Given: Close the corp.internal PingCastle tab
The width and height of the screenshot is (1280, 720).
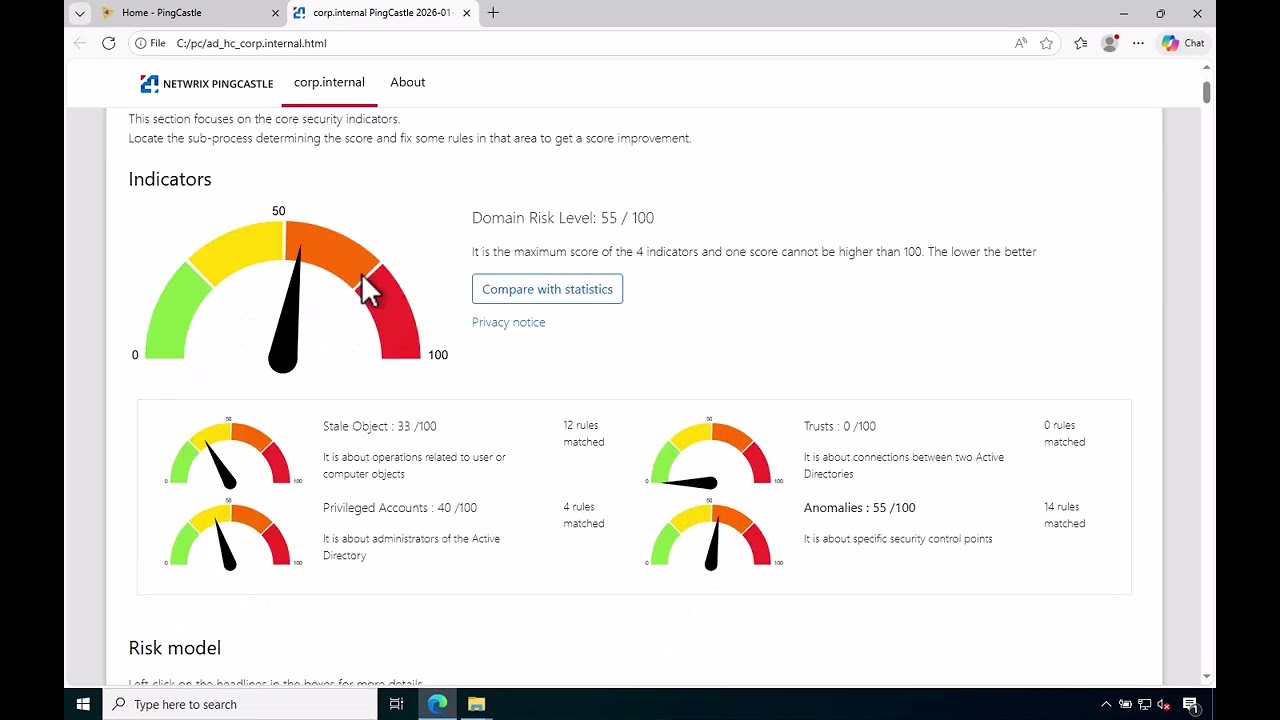Looking at the screenshot, I should pos(466,13).
